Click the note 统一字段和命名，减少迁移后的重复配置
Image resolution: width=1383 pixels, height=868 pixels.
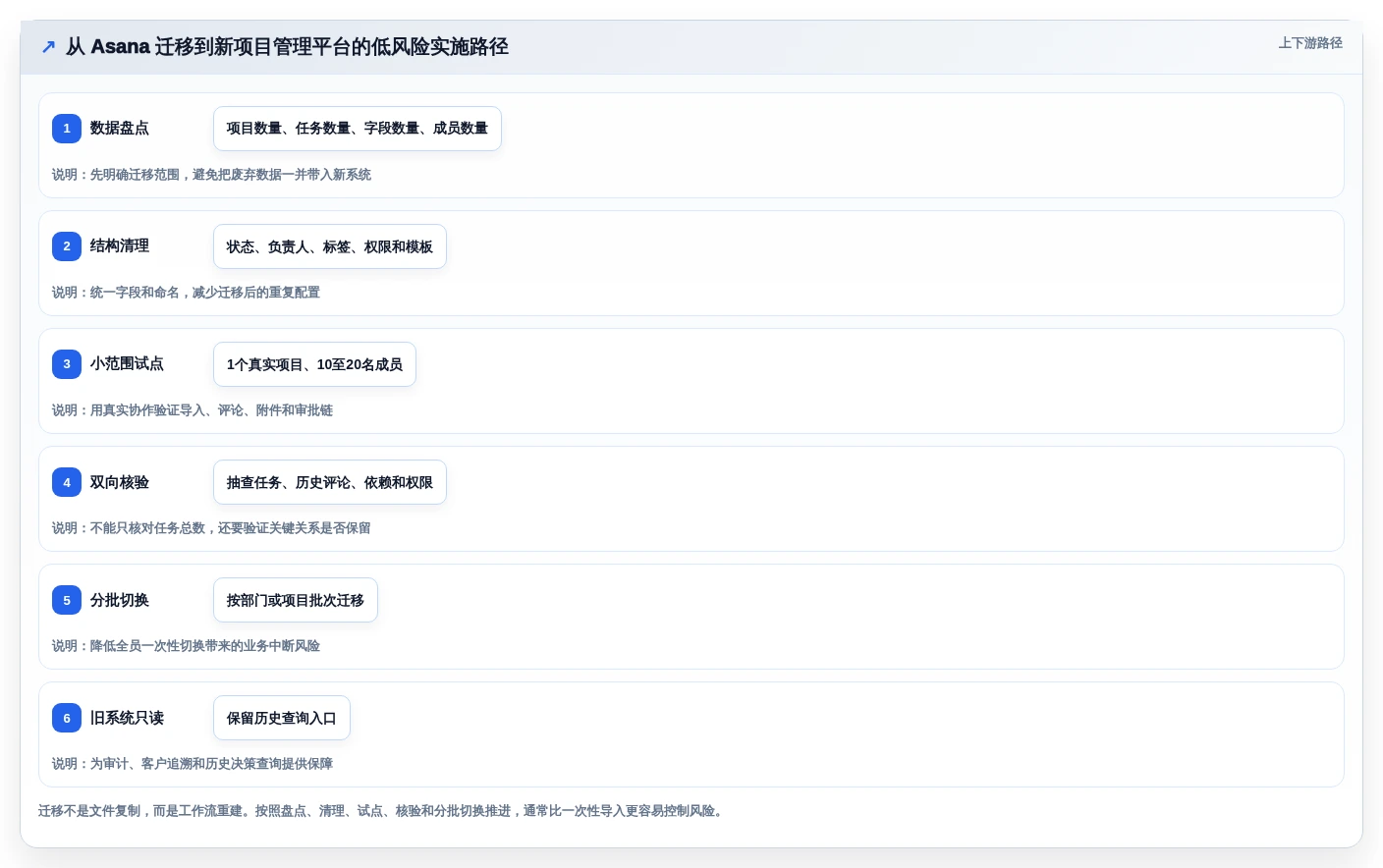(186, 293)
